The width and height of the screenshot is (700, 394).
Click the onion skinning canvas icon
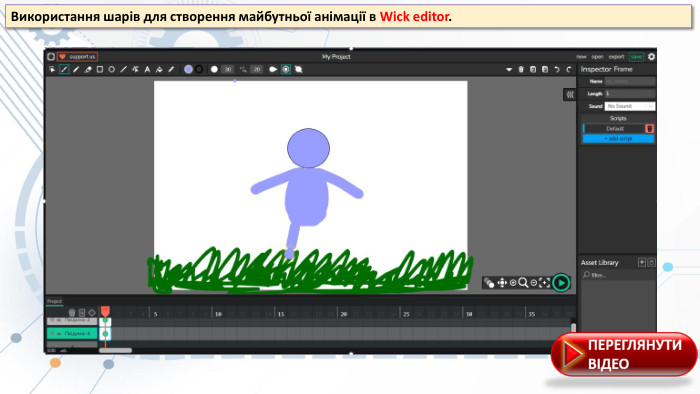pos(490,283)
